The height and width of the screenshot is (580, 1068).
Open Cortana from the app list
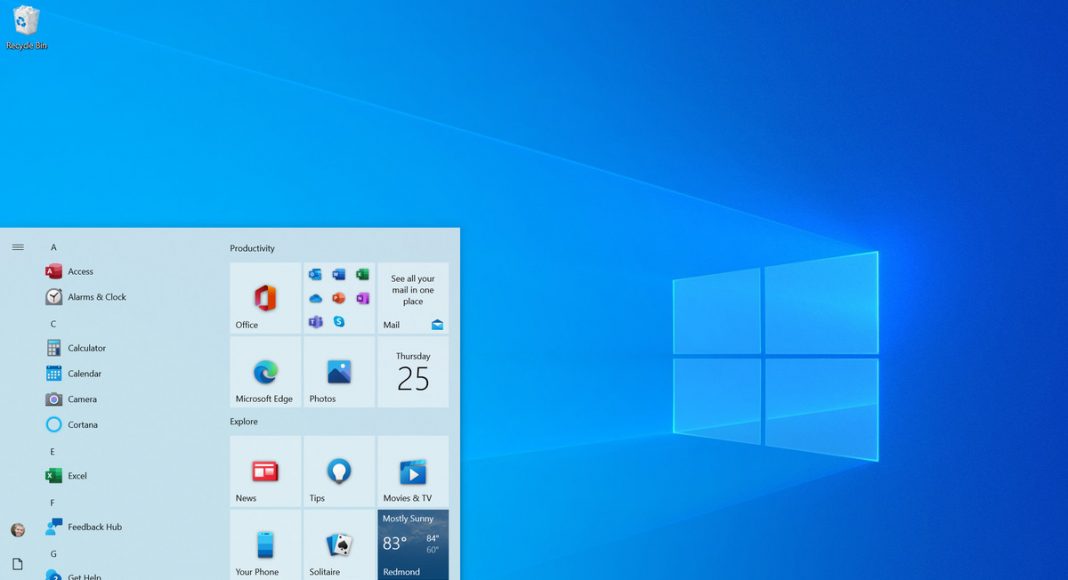click(x=72, y=424)
